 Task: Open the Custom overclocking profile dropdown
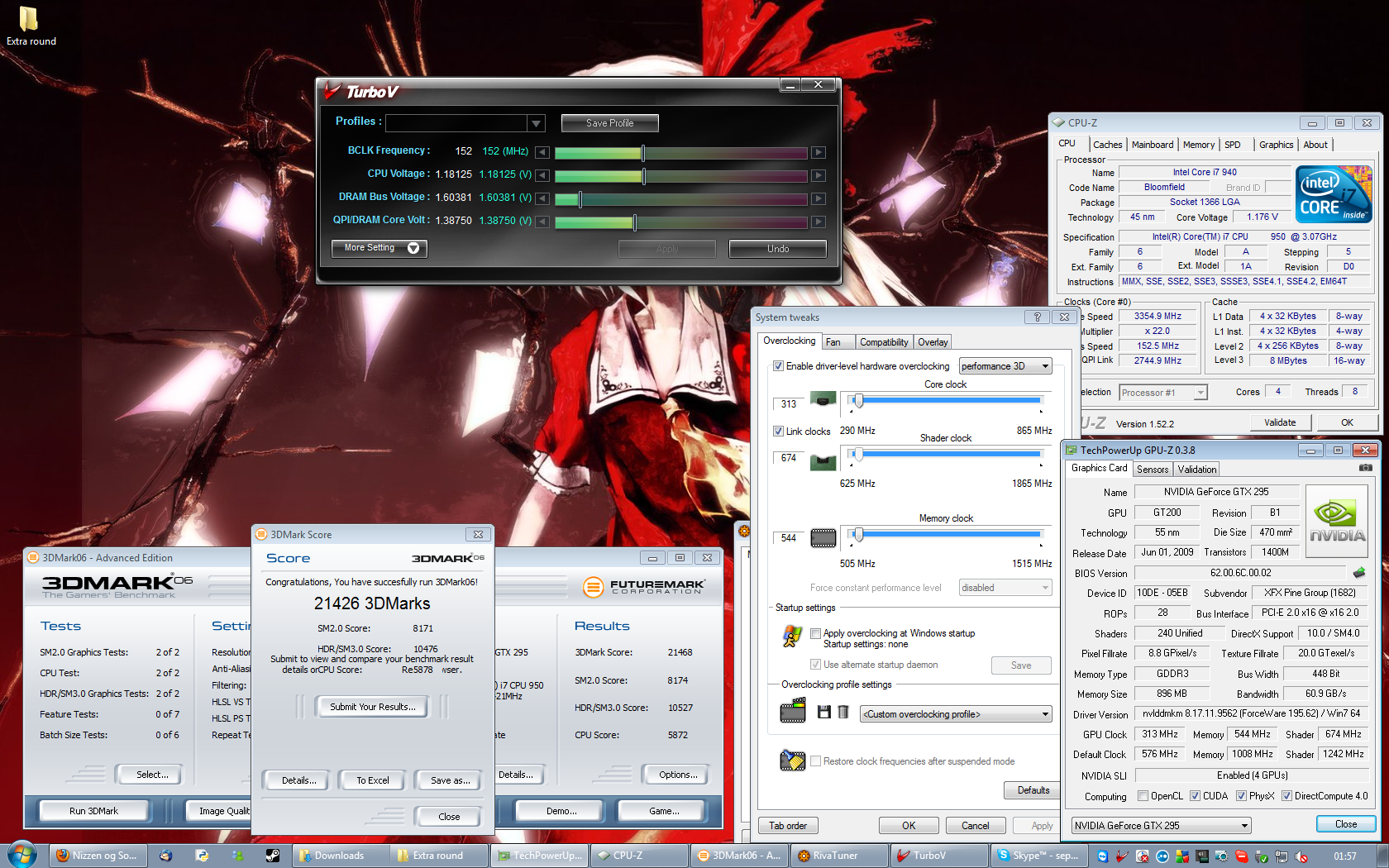click(x=1045, y=714)
